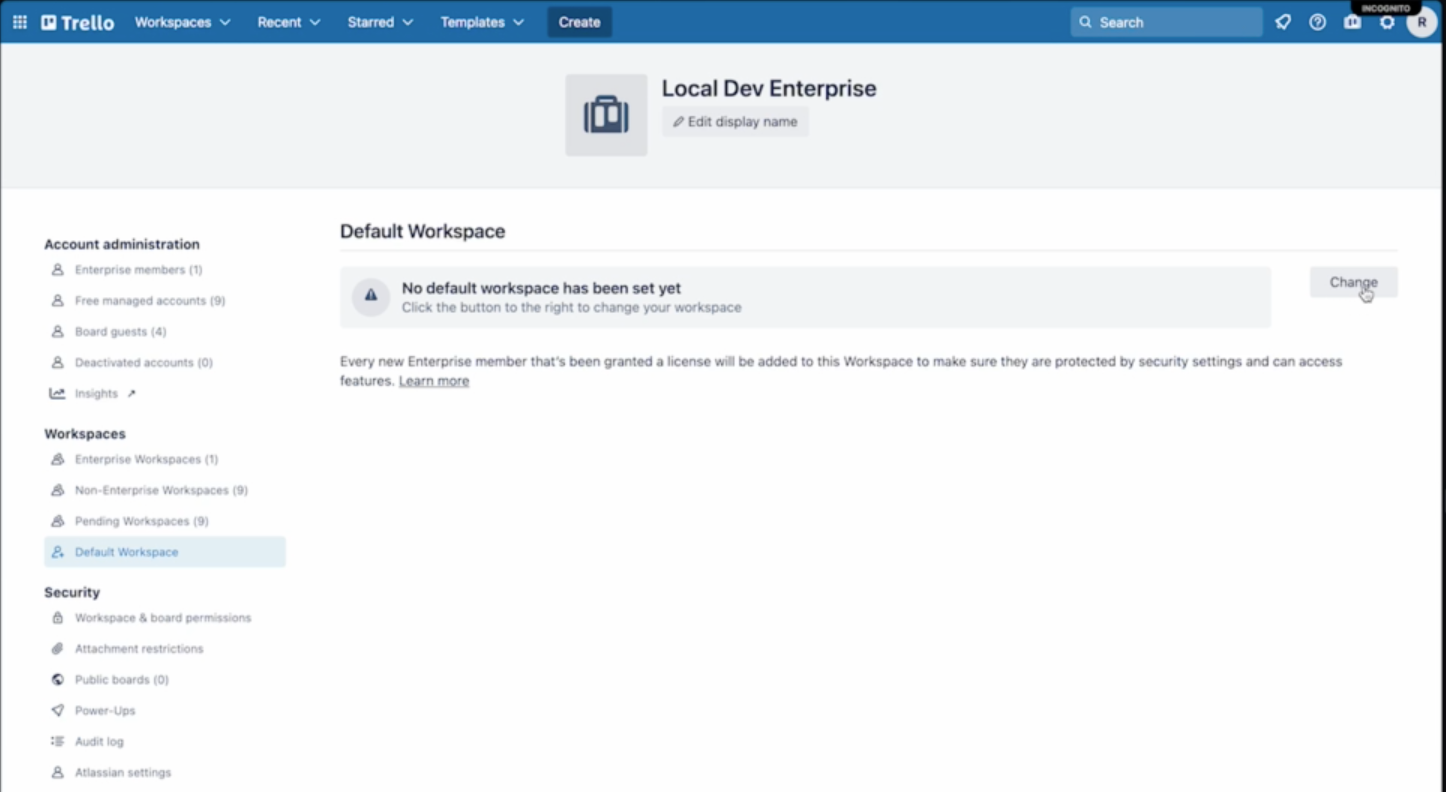This screenshot has height=792, width=1446.
Task: Click the person icon for Atlassian settings
Action: point(58,773)
